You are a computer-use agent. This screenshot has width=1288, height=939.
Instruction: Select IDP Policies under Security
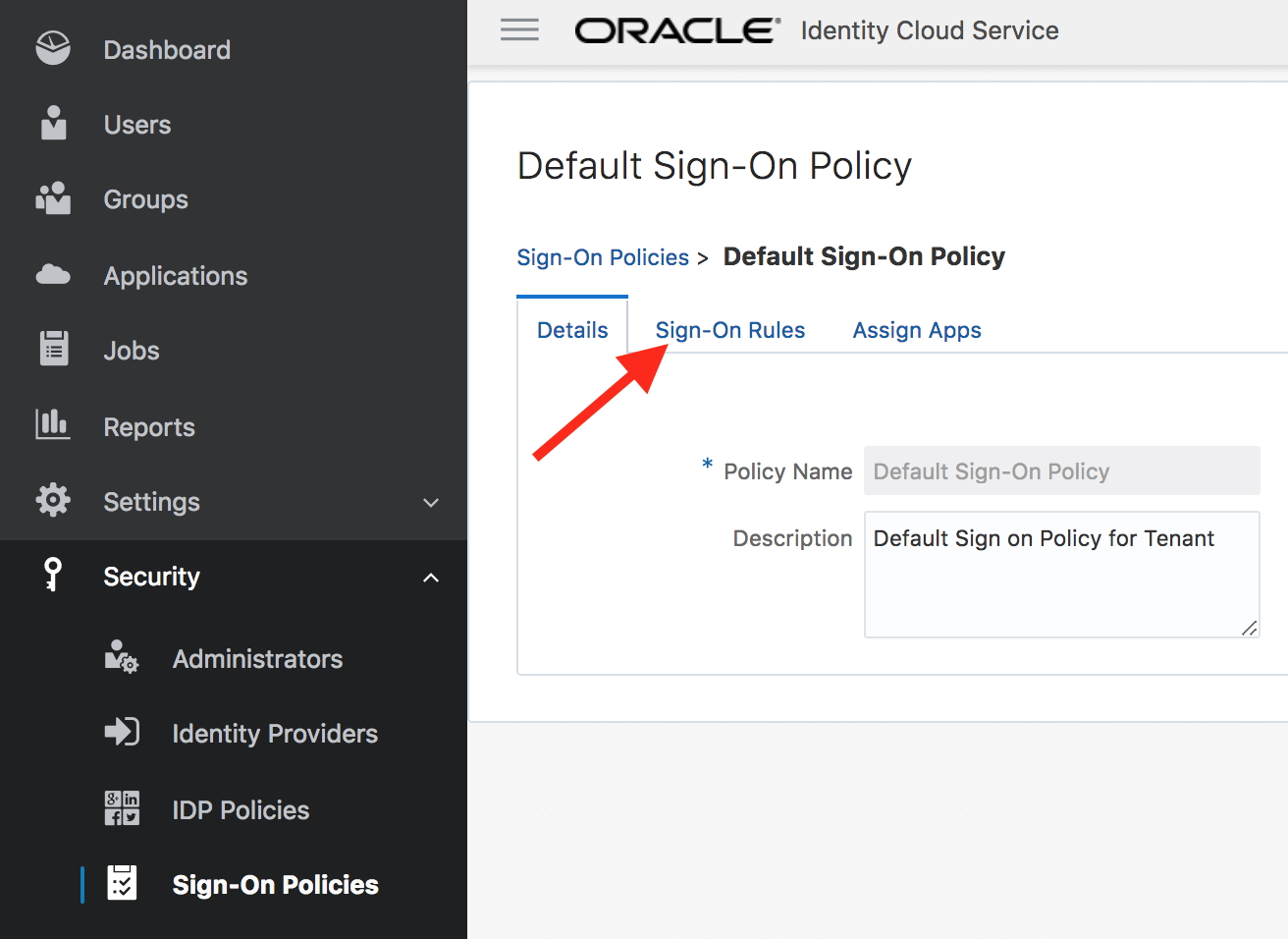pos(241,810)
